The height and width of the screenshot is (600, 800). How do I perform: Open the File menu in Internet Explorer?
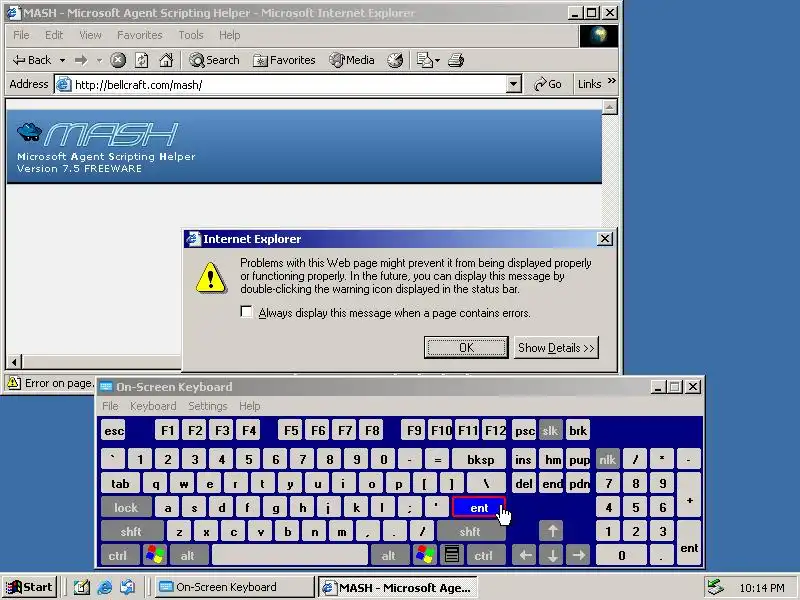(21, 35)
